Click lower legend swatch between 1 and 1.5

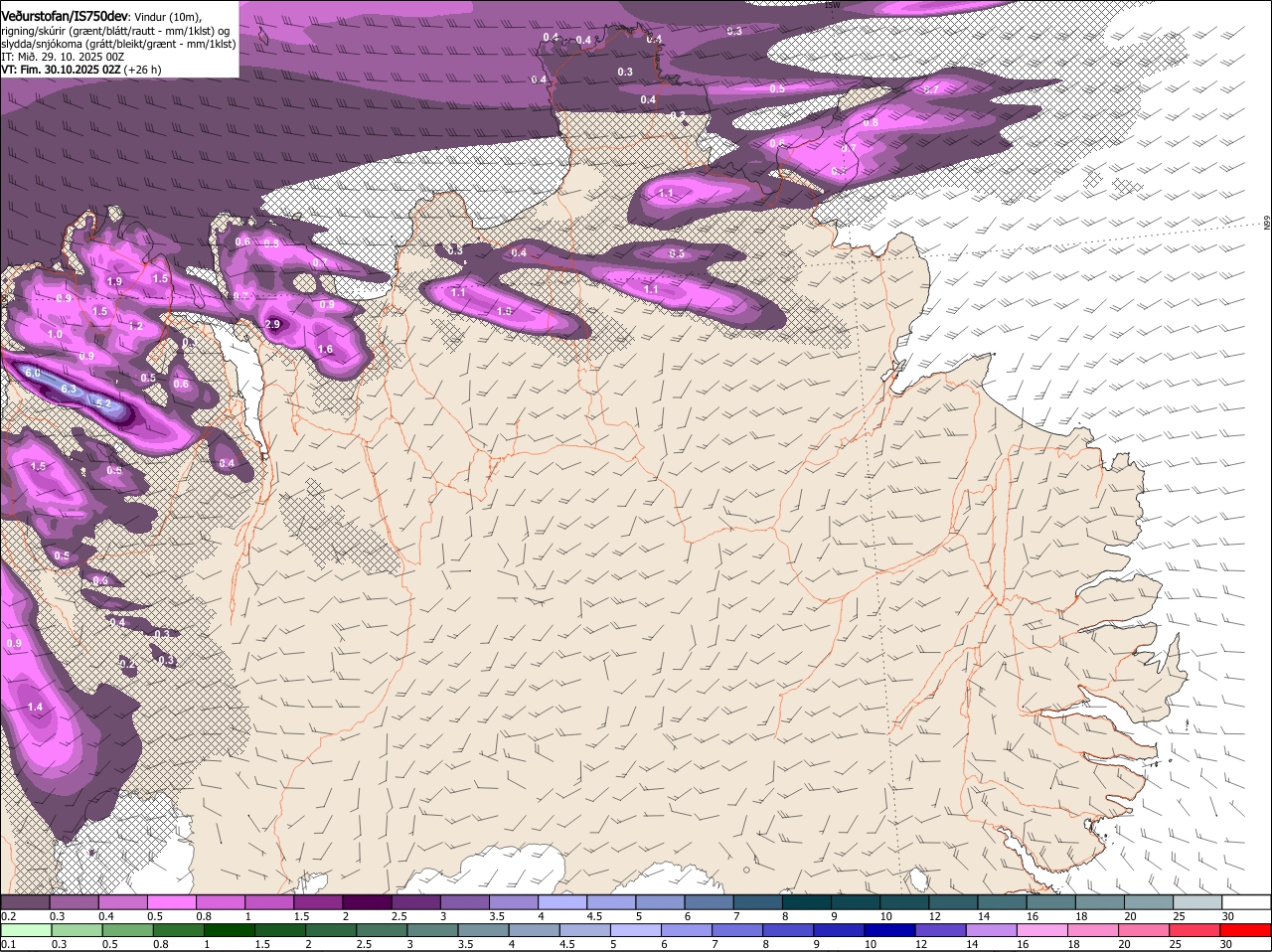(229, 930)
